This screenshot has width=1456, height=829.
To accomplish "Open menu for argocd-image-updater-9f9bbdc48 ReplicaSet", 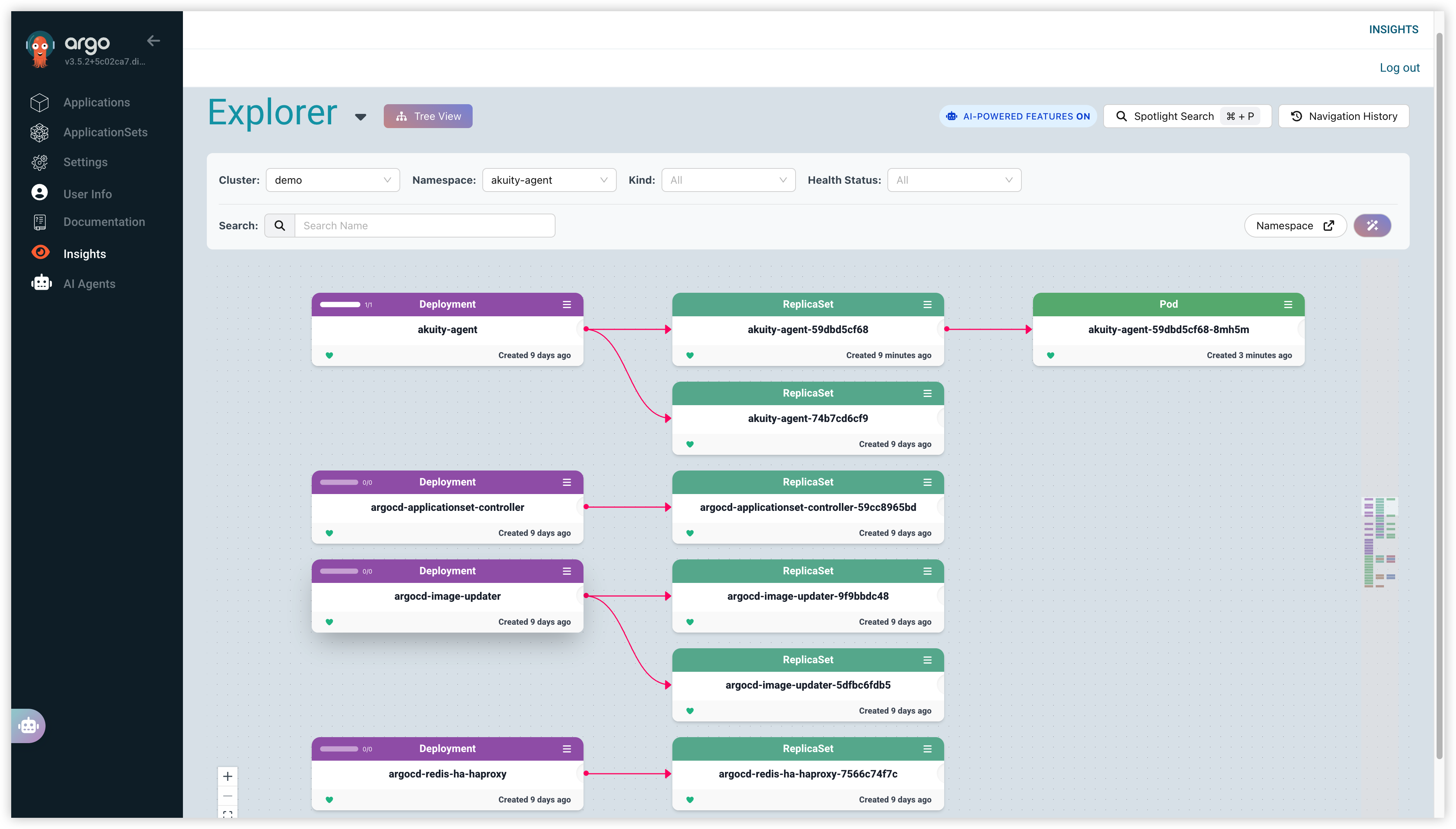I will pos(928,571).
